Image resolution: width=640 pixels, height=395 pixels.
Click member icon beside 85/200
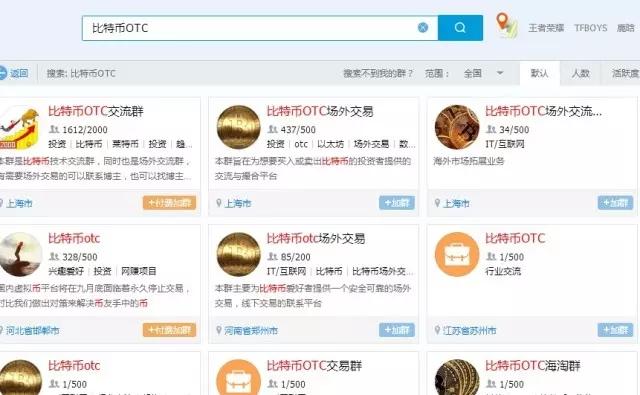(x=272, y=257)
